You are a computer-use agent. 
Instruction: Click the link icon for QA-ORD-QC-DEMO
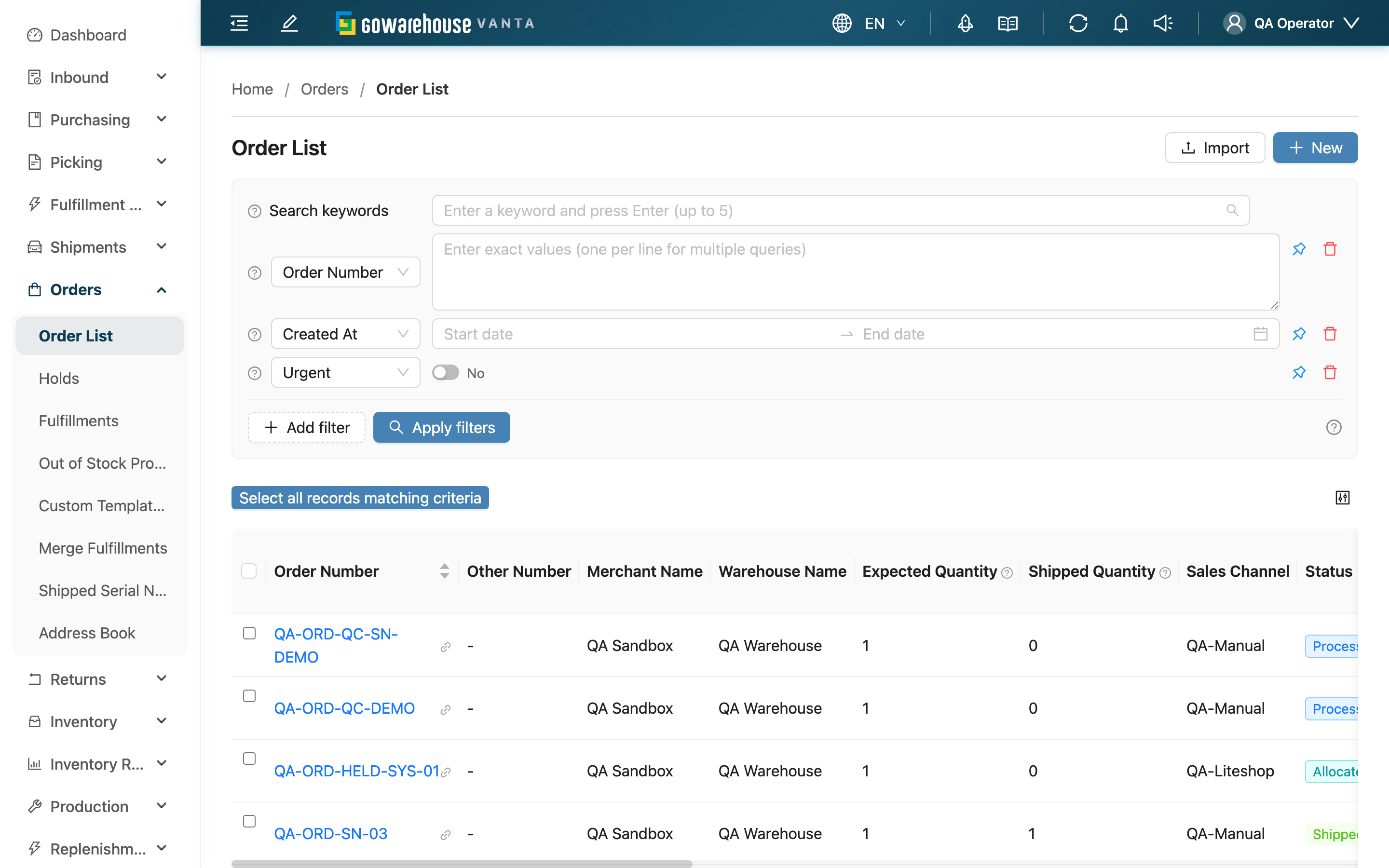446,709
